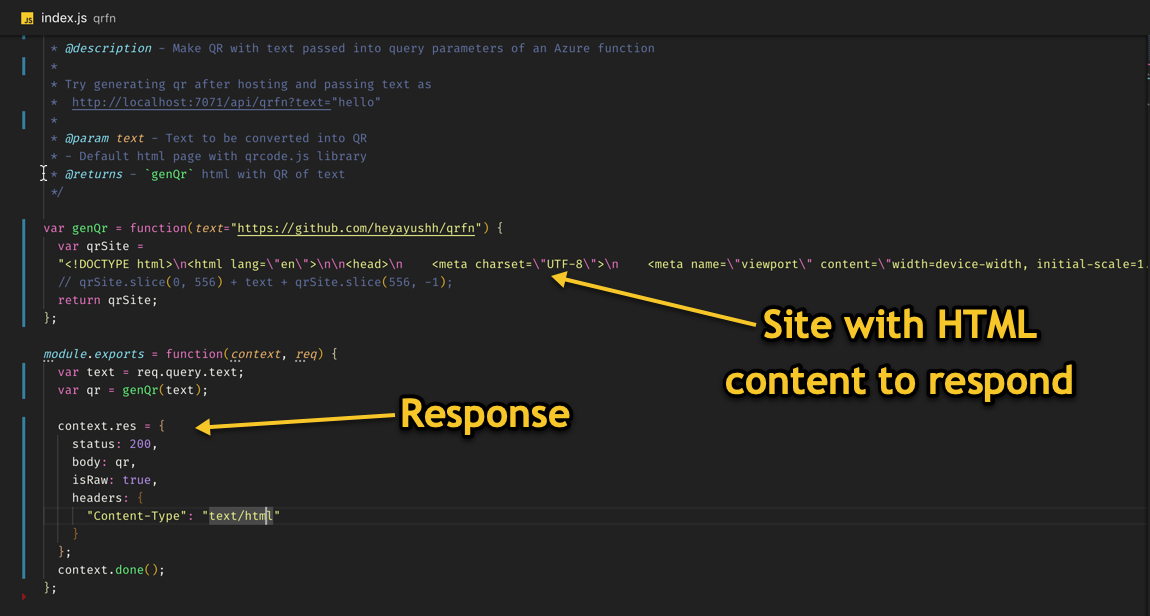
Task: Click the 'isRaw: true,' property
Action: [x=114, y=480]
